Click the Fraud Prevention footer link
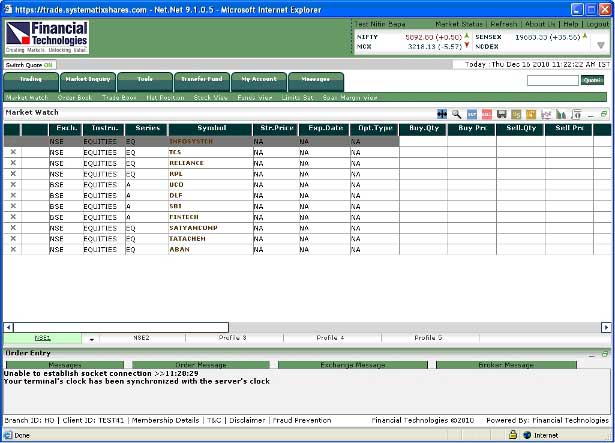 pos(302,420)
